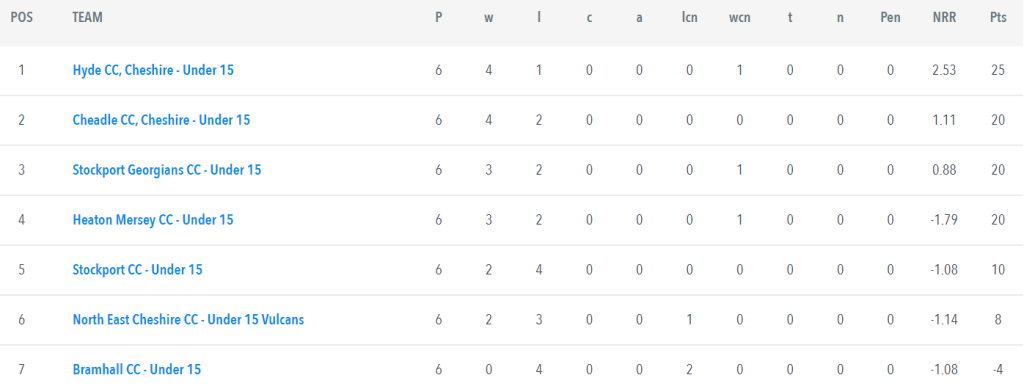Click the TEAM column header
Image resolution: width=1024 pixels, height=386 pixels.
coord(88,18)
